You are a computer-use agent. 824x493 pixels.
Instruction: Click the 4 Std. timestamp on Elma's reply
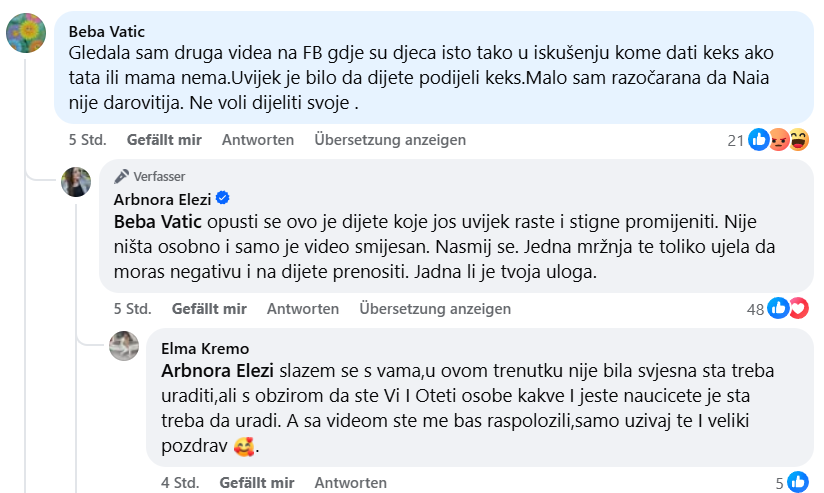[179, 483]
